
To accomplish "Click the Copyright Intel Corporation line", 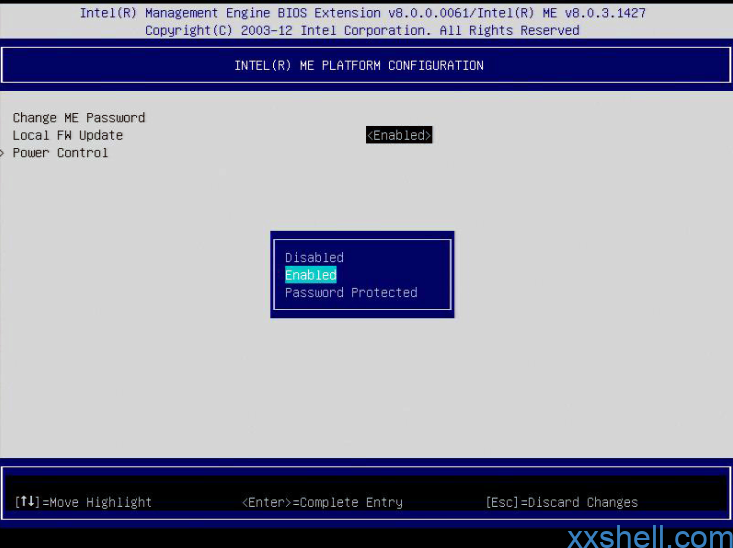I will [362, 30].
